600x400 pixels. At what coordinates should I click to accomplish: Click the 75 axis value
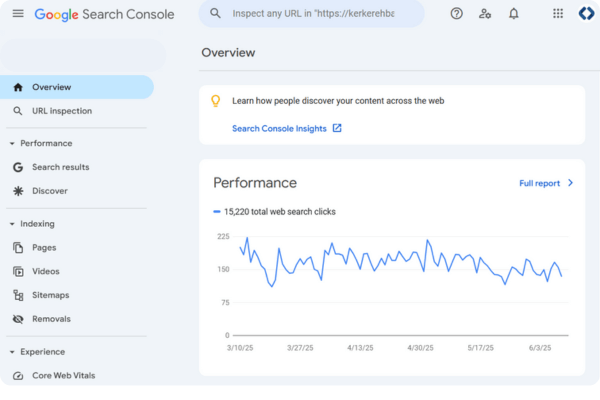pyautogui.click(x=225, y=303)
